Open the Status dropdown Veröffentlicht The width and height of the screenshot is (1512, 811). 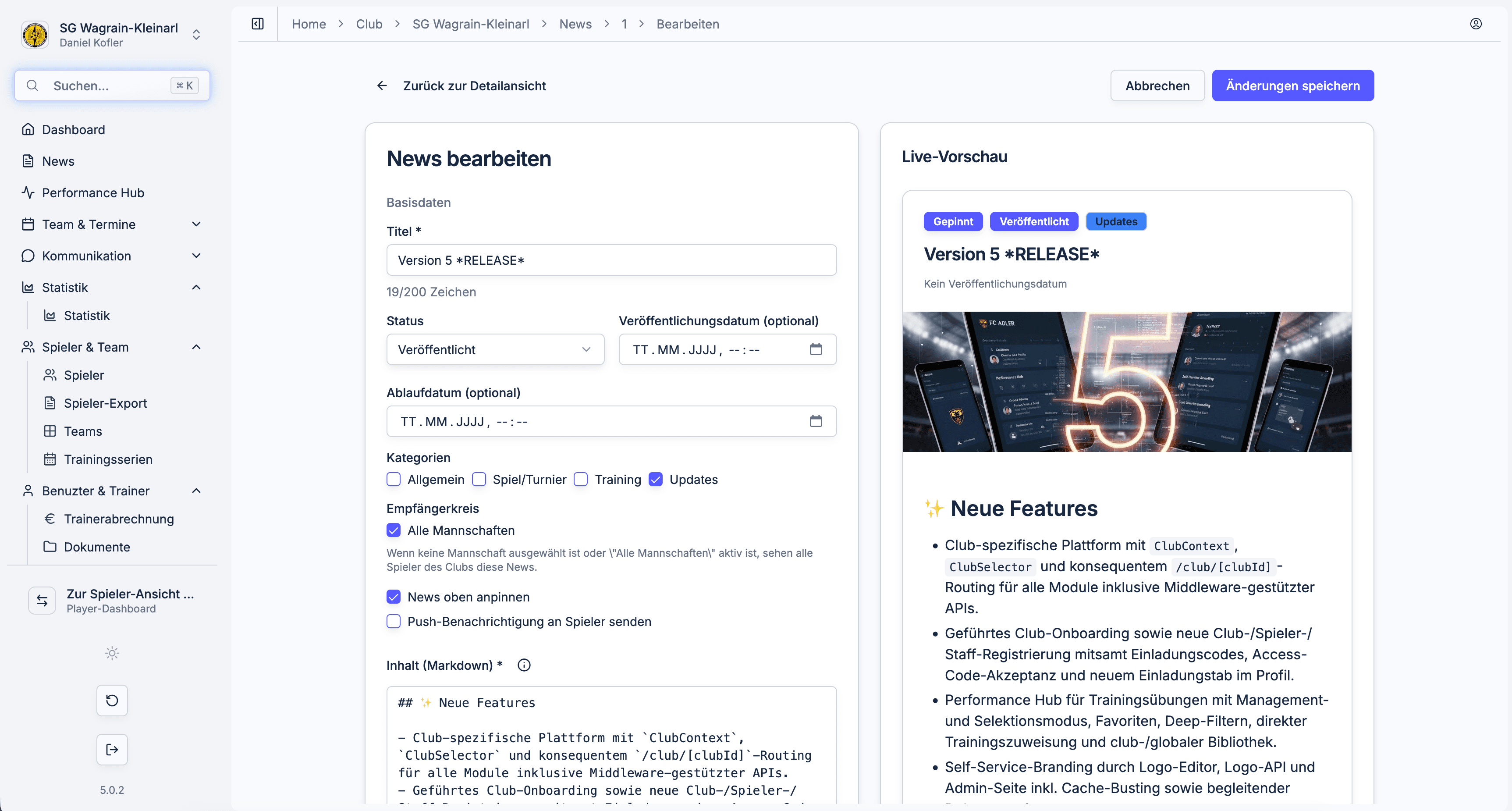[495, 349]
